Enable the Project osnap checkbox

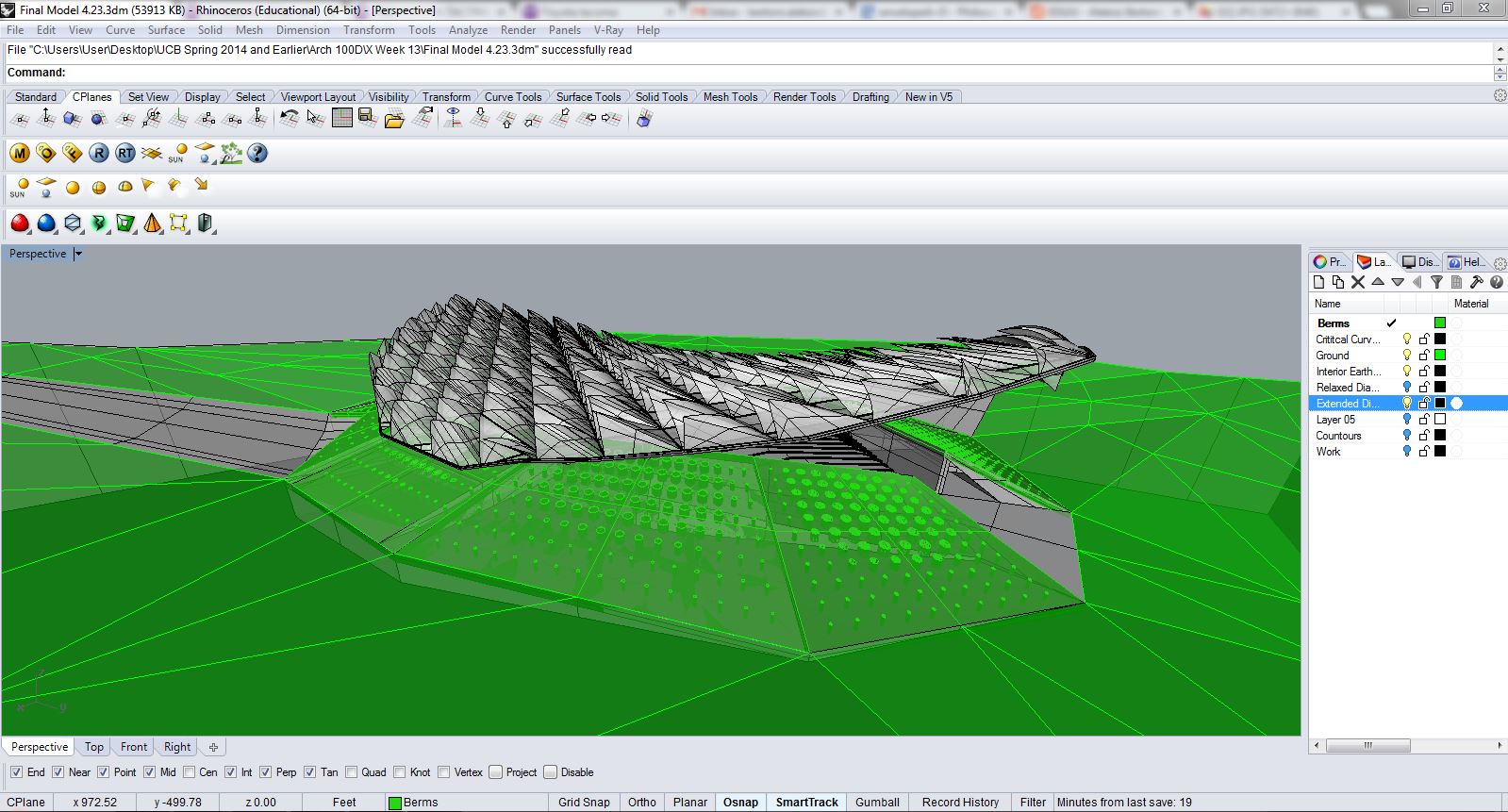pyautogui.click(x=495, y=772)
